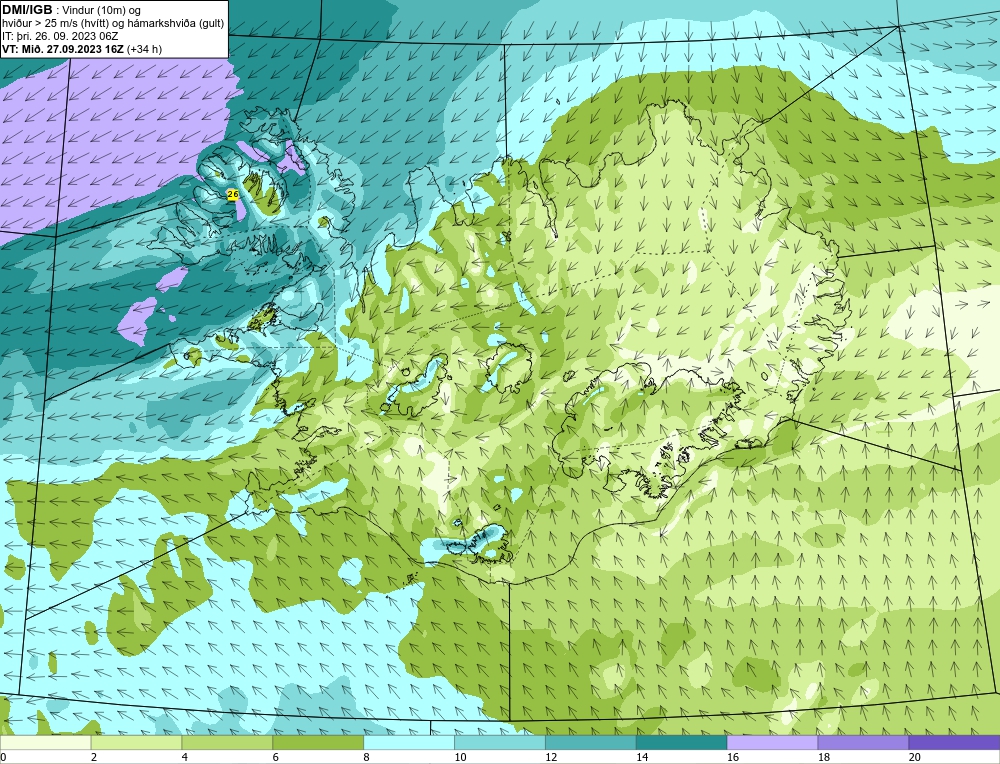1000x764 pixels.
Task: Click the 'Vindur (10m) og' title text
Action: 102,11
